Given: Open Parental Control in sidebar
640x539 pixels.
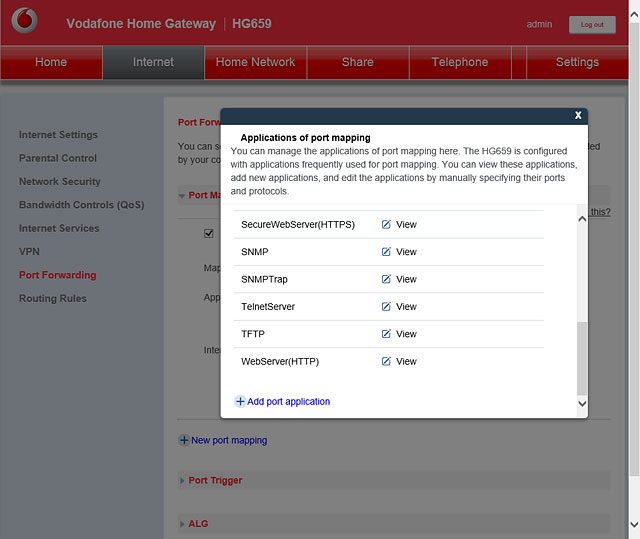Looking at the screenshot, I should point(58,158).
